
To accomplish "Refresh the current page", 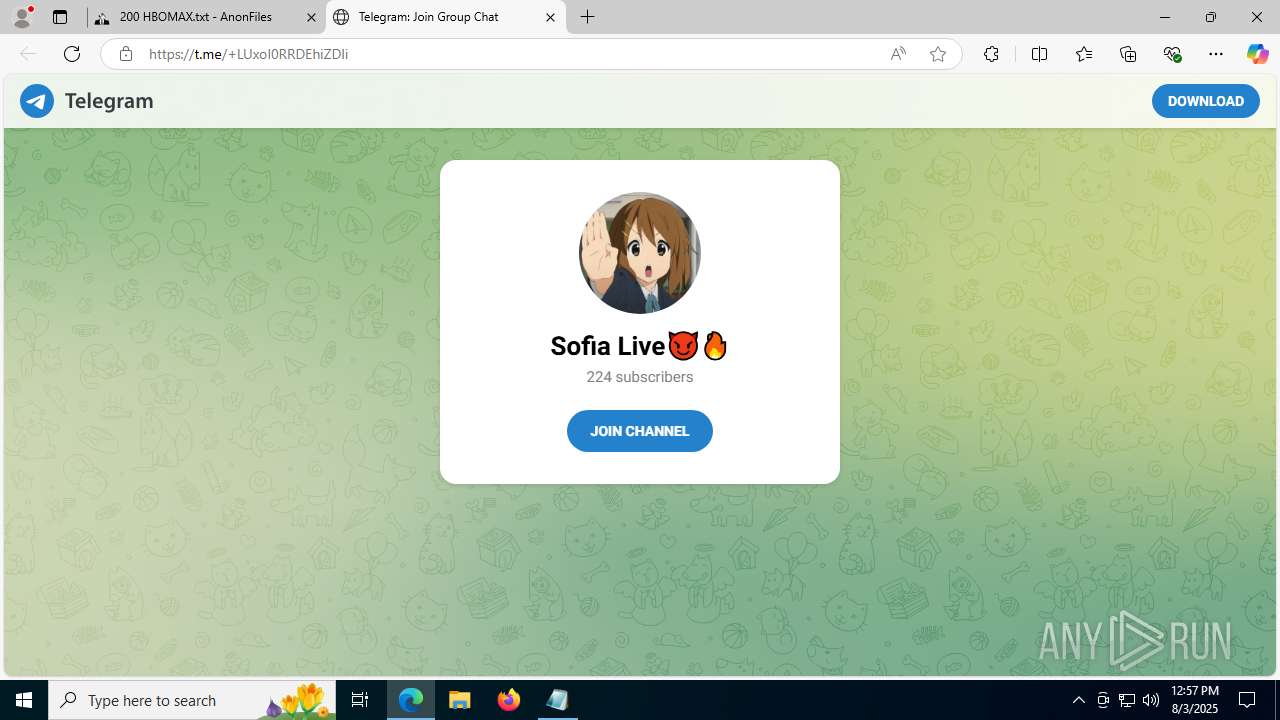I will [72, 54].
